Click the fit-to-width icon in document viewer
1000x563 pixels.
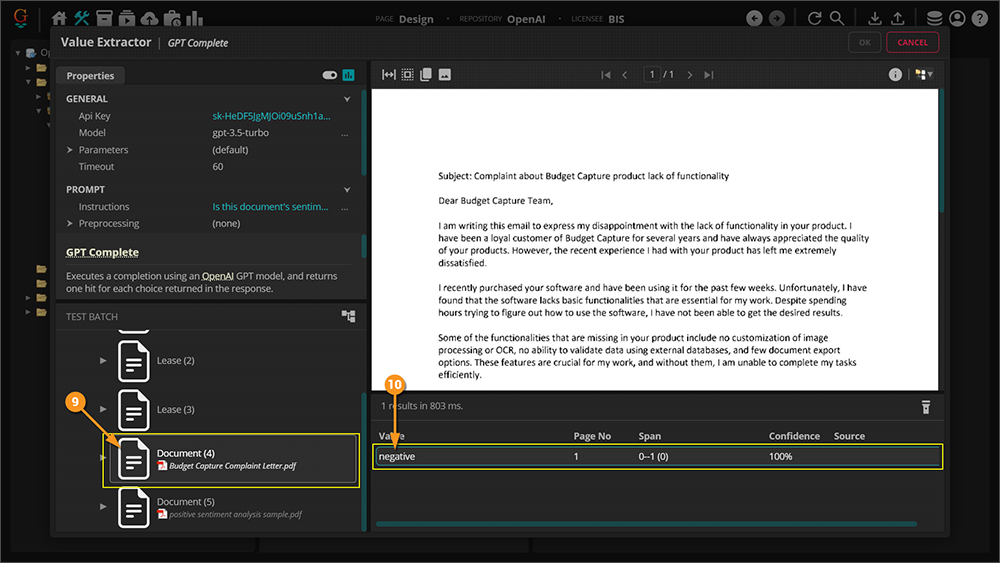[x=389, y=75]
